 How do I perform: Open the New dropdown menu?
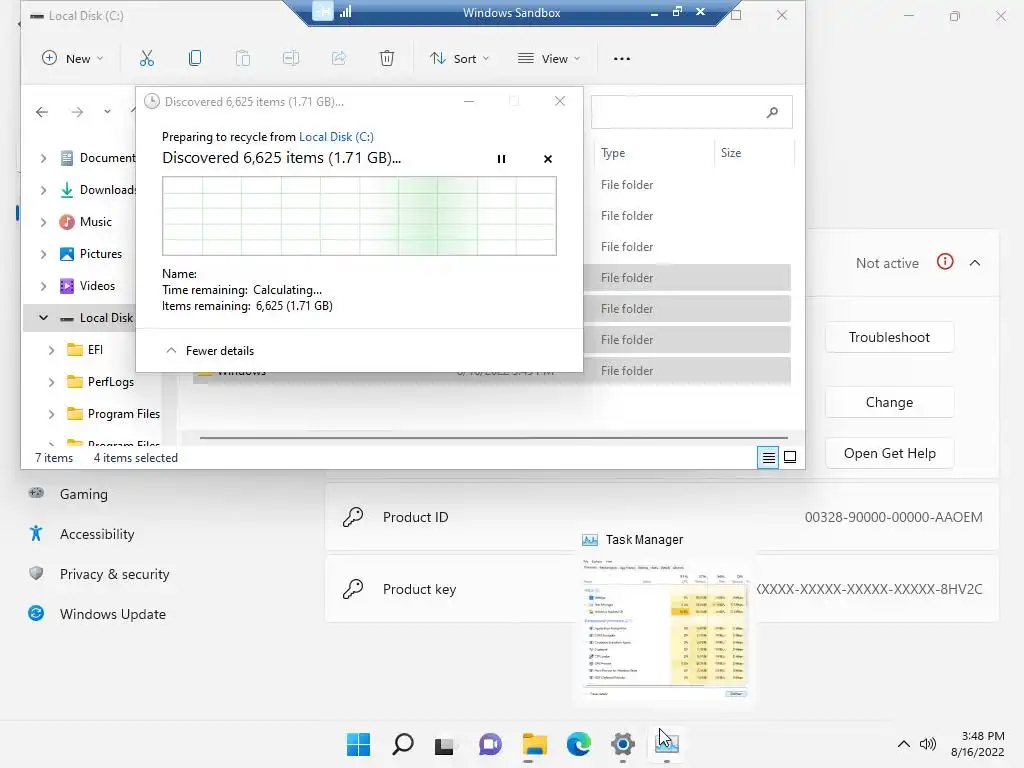(72, 59)
